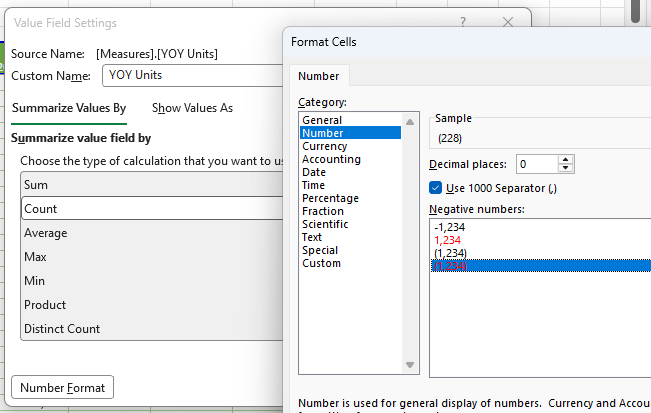The image size is (651, 413).
Task: Choose Currency in the Category list
Action: [350, 146]
